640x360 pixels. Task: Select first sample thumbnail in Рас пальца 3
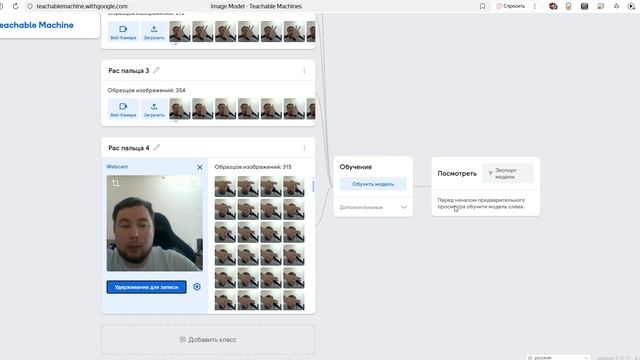tap(180, 109)
